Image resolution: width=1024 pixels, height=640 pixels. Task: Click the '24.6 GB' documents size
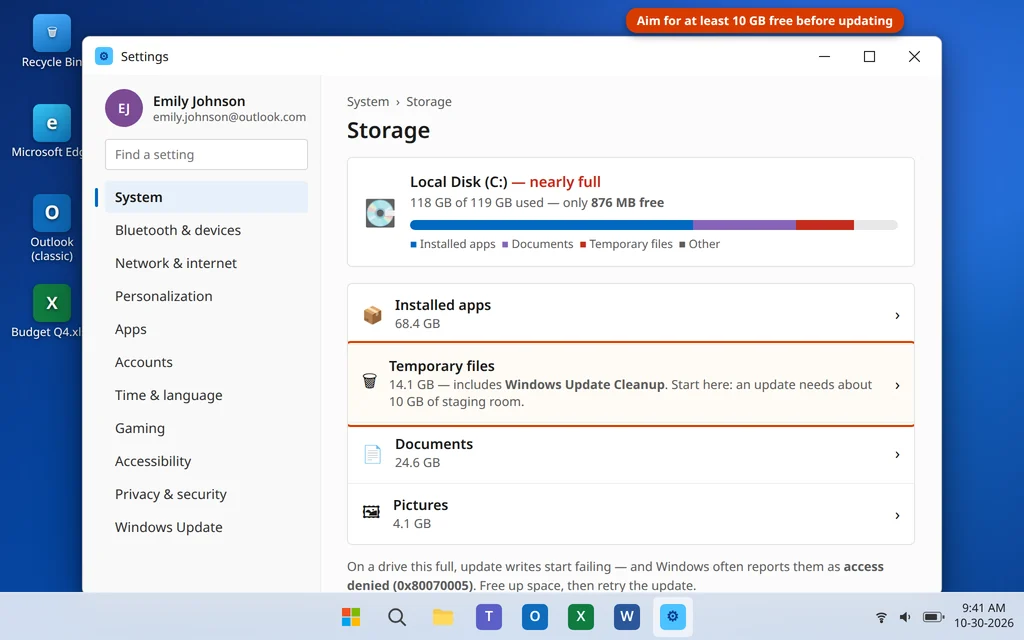pyautogui.click(x=417, y=462)
